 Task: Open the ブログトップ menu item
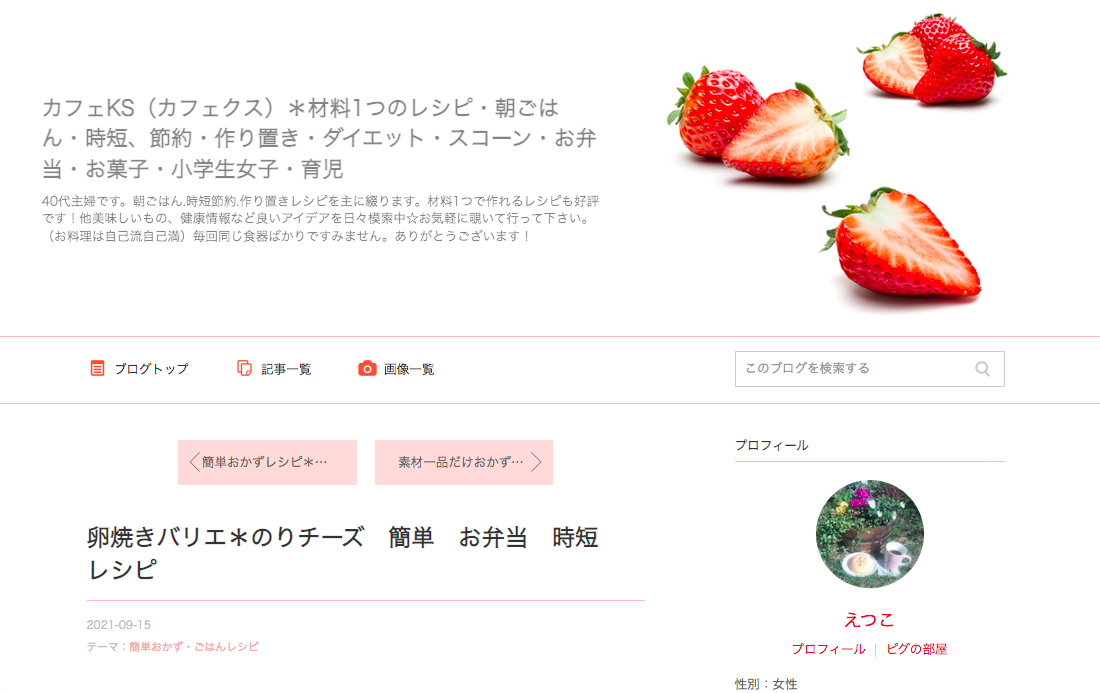[140, 368]
